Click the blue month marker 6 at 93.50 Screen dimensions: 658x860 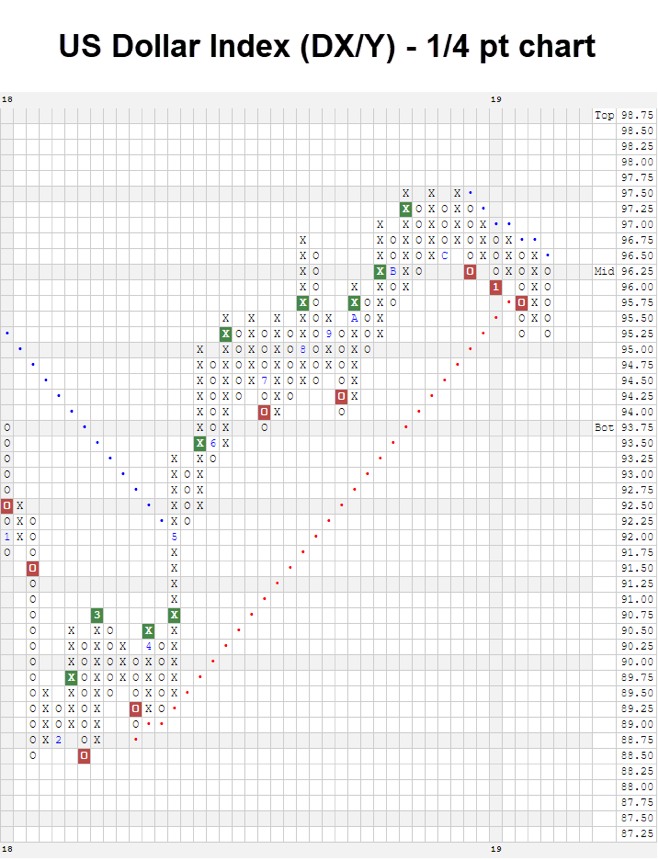pyautogui.click(x=213, y=443)
